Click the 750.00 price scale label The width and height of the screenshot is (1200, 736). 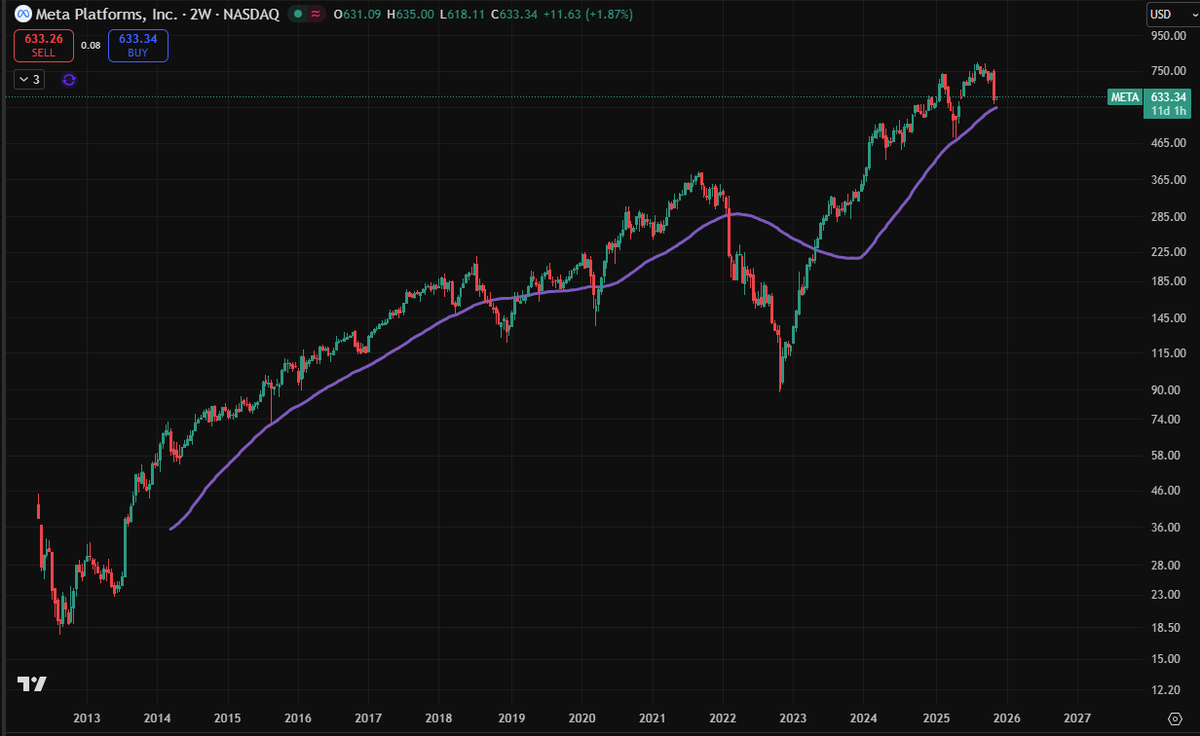1167,71
